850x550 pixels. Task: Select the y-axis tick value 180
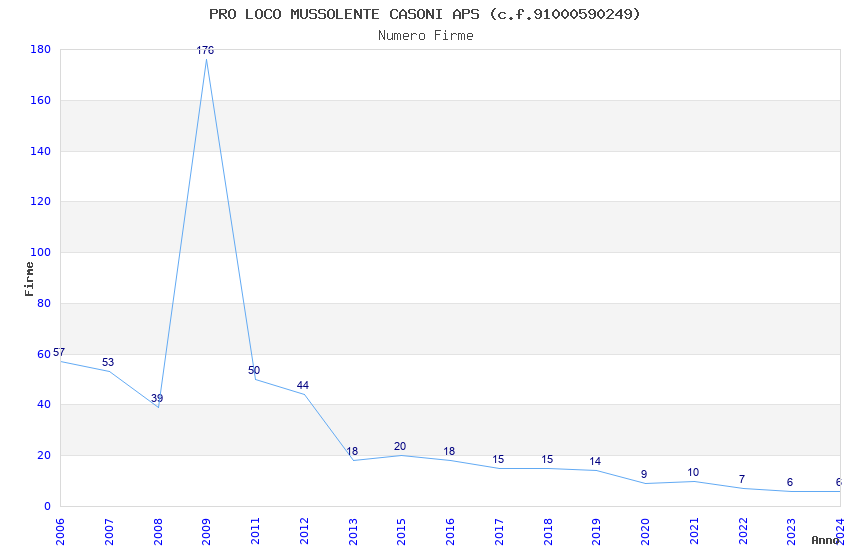coord(41,49)
